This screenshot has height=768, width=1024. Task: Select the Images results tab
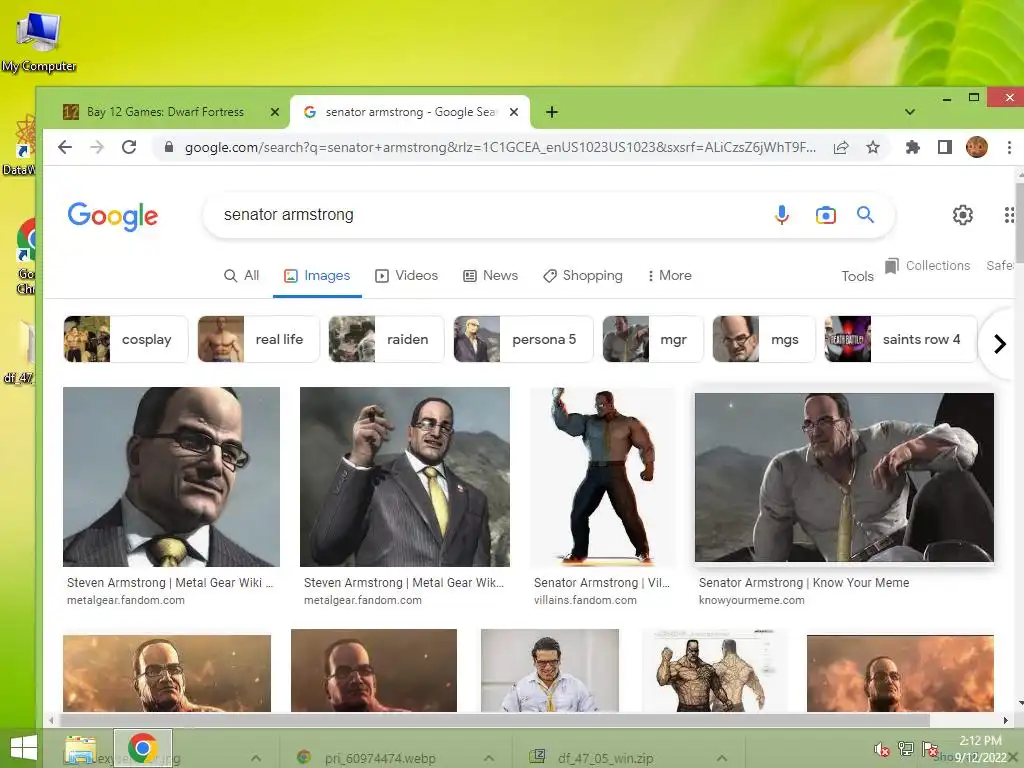pos(317,276)
